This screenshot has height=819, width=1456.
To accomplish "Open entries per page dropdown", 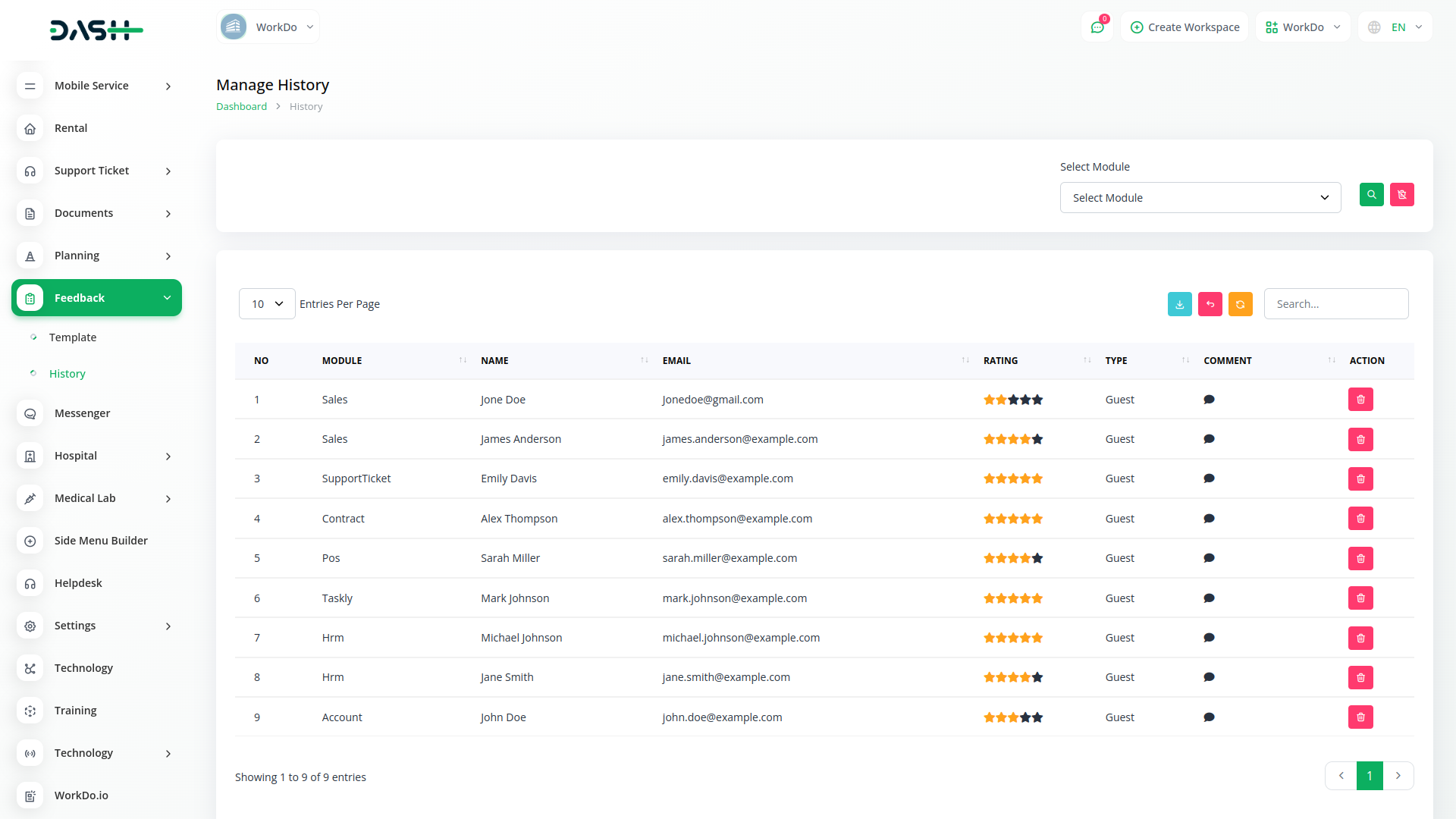I will (267, 304).
